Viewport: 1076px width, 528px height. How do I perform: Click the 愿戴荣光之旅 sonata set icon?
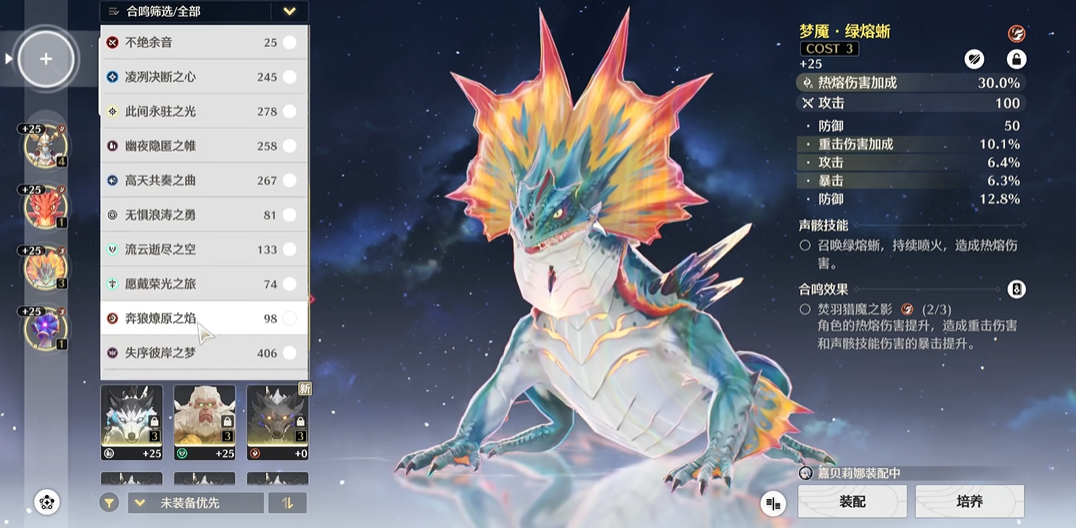[x=113, y=284]
